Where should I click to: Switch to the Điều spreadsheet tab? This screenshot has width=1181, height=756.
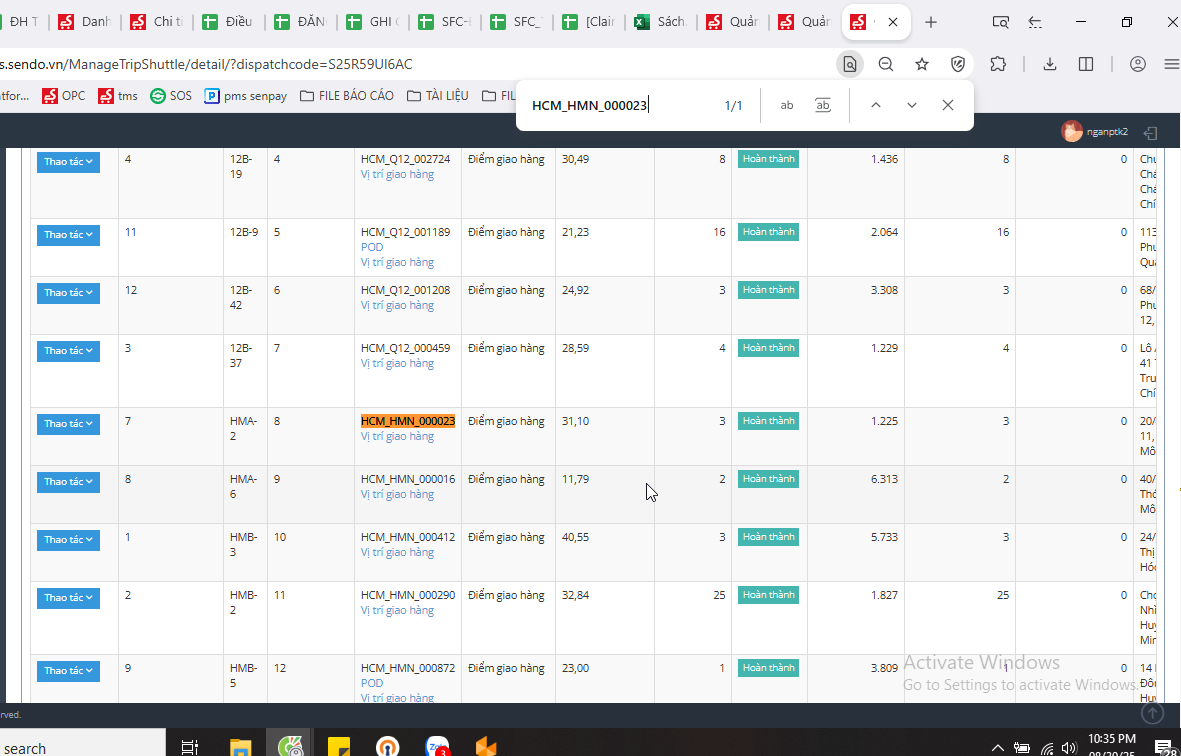(230, 22)
